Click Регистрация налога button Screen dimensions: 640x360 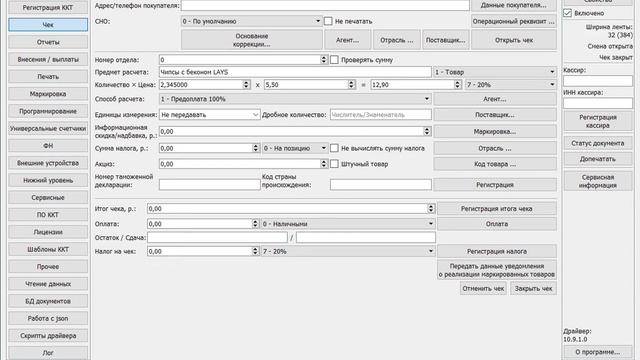tap(497, 251)
